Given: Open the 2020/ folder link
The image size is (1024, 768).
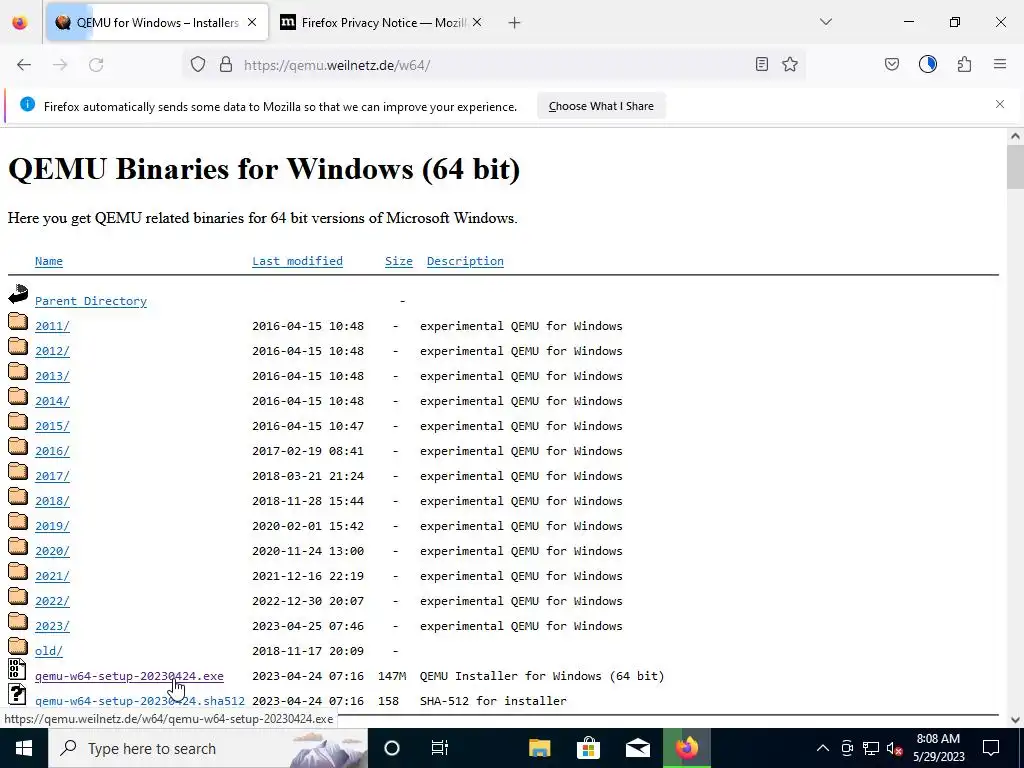Looking at the screenshot, I should (52, 551).
